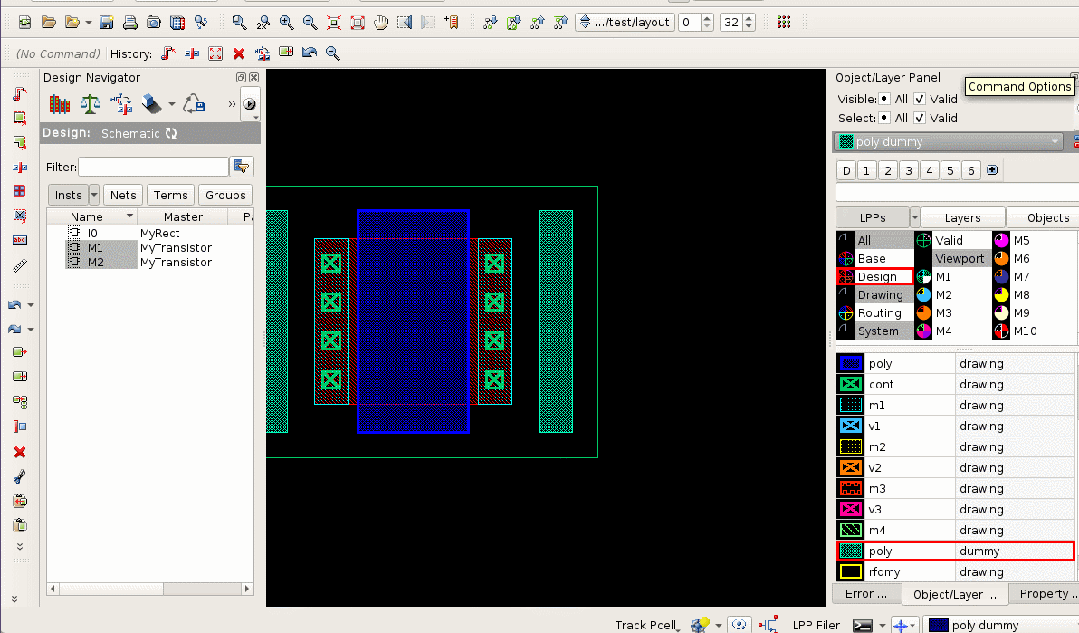The width and height of the screenshot is (1079, 633).
Task: Open the Error tab at bottom
Action: [x=866, y=594]
